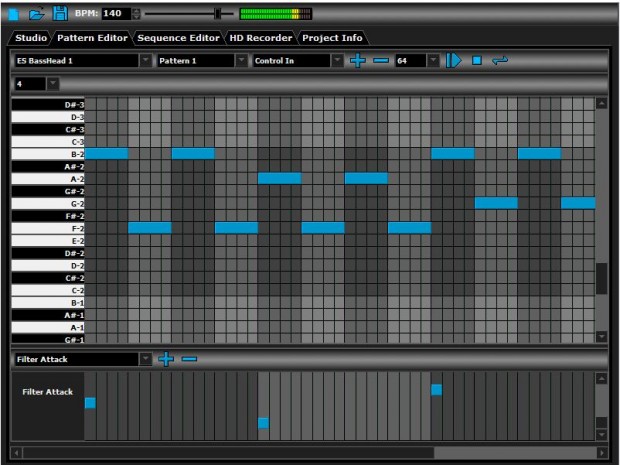The height and width of the screenshot is (465, 620).
Task: Click the F#-2 piano key
Action: (48, 216)
